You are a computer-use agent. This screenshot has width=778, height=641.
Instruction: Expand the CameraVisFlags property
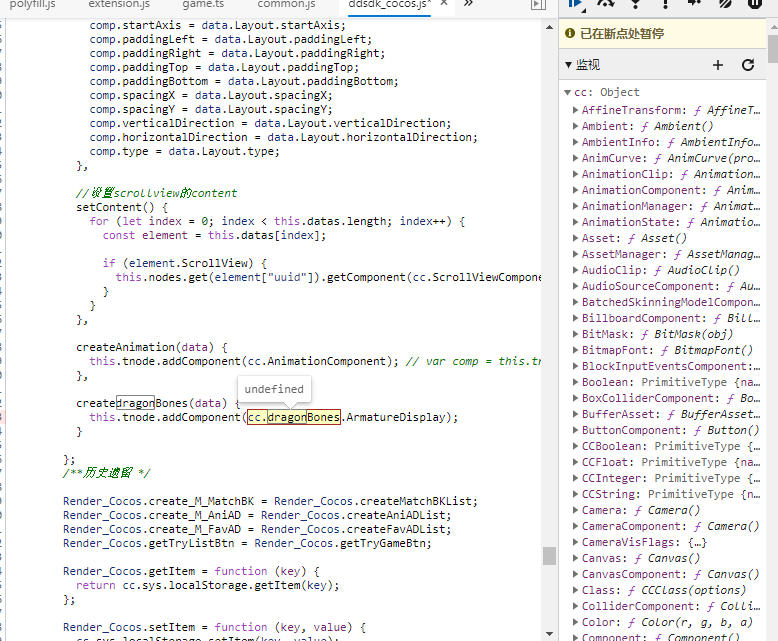click(x=575, y=542)
